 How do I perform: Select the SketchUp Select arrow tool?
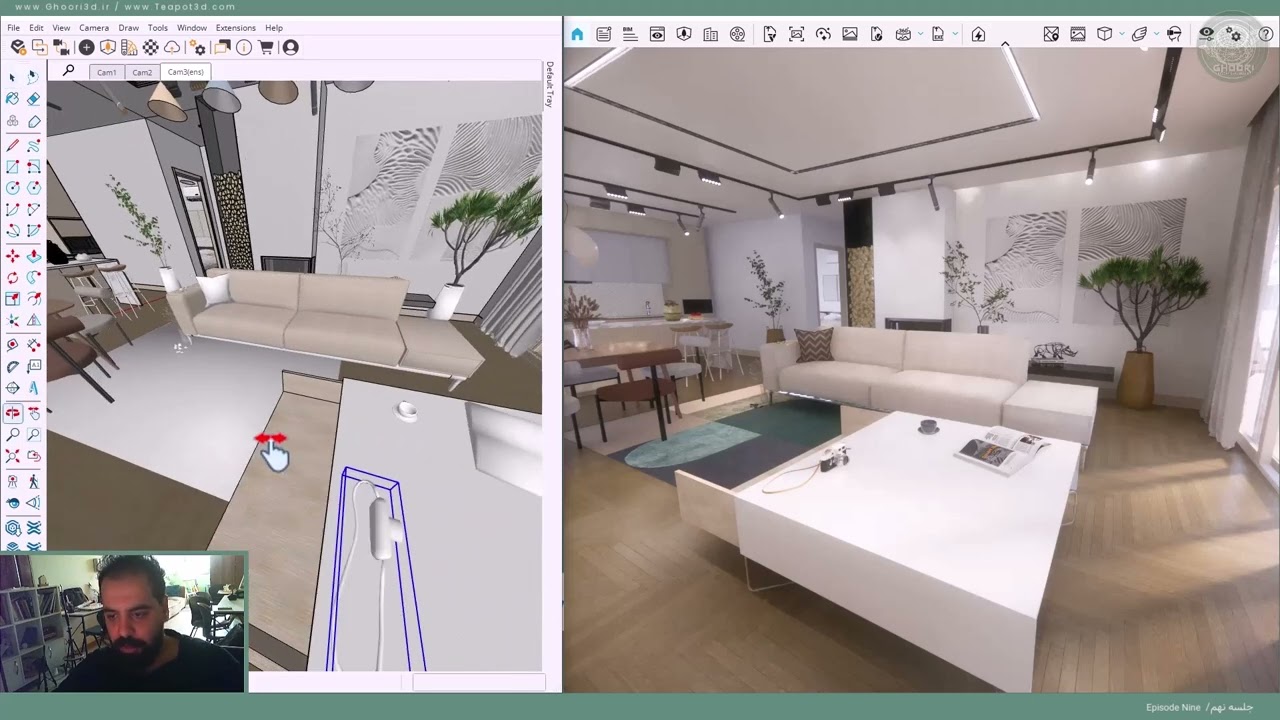coord(12,76)
